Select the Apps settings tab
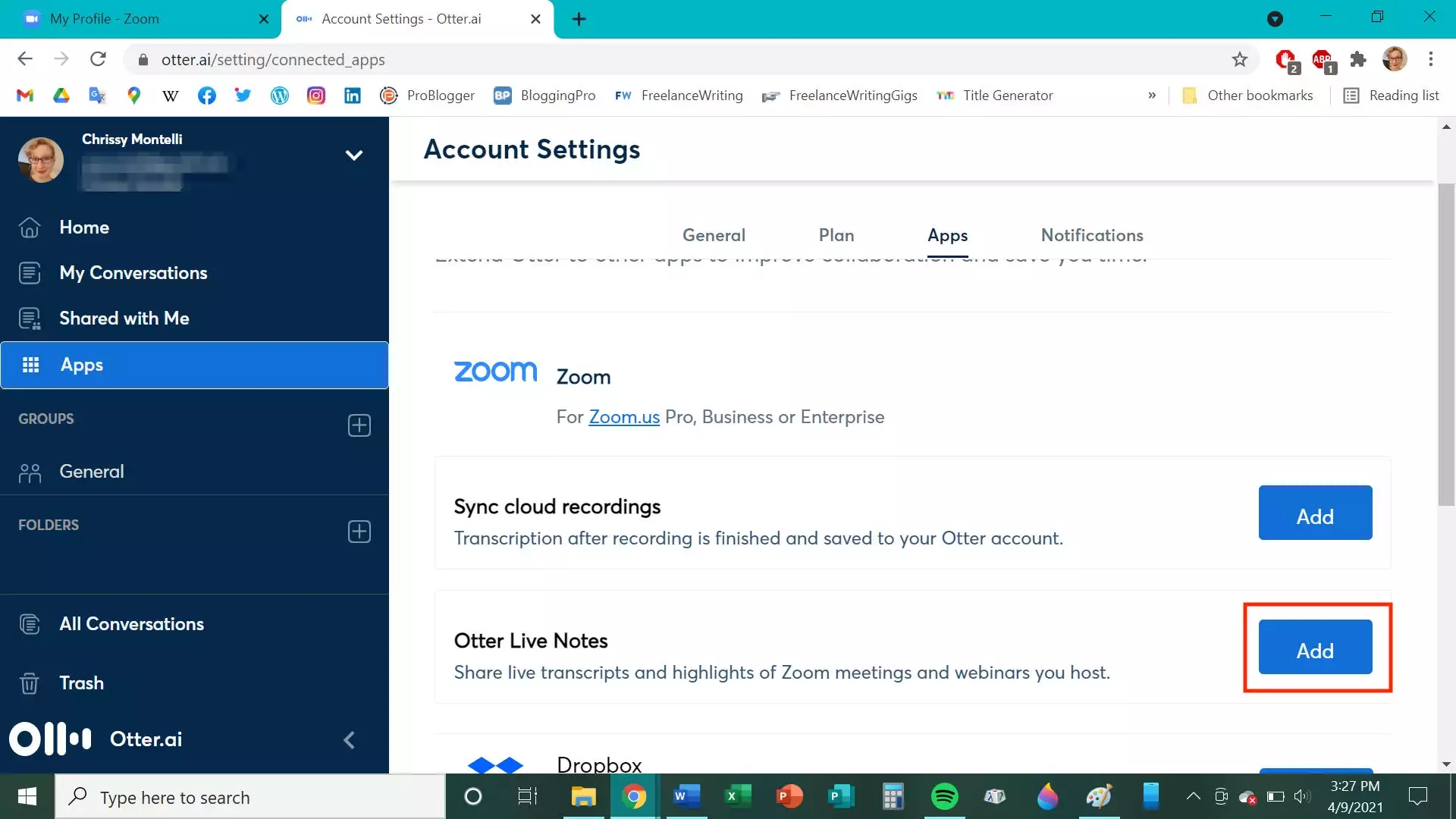 click(947, 235)
